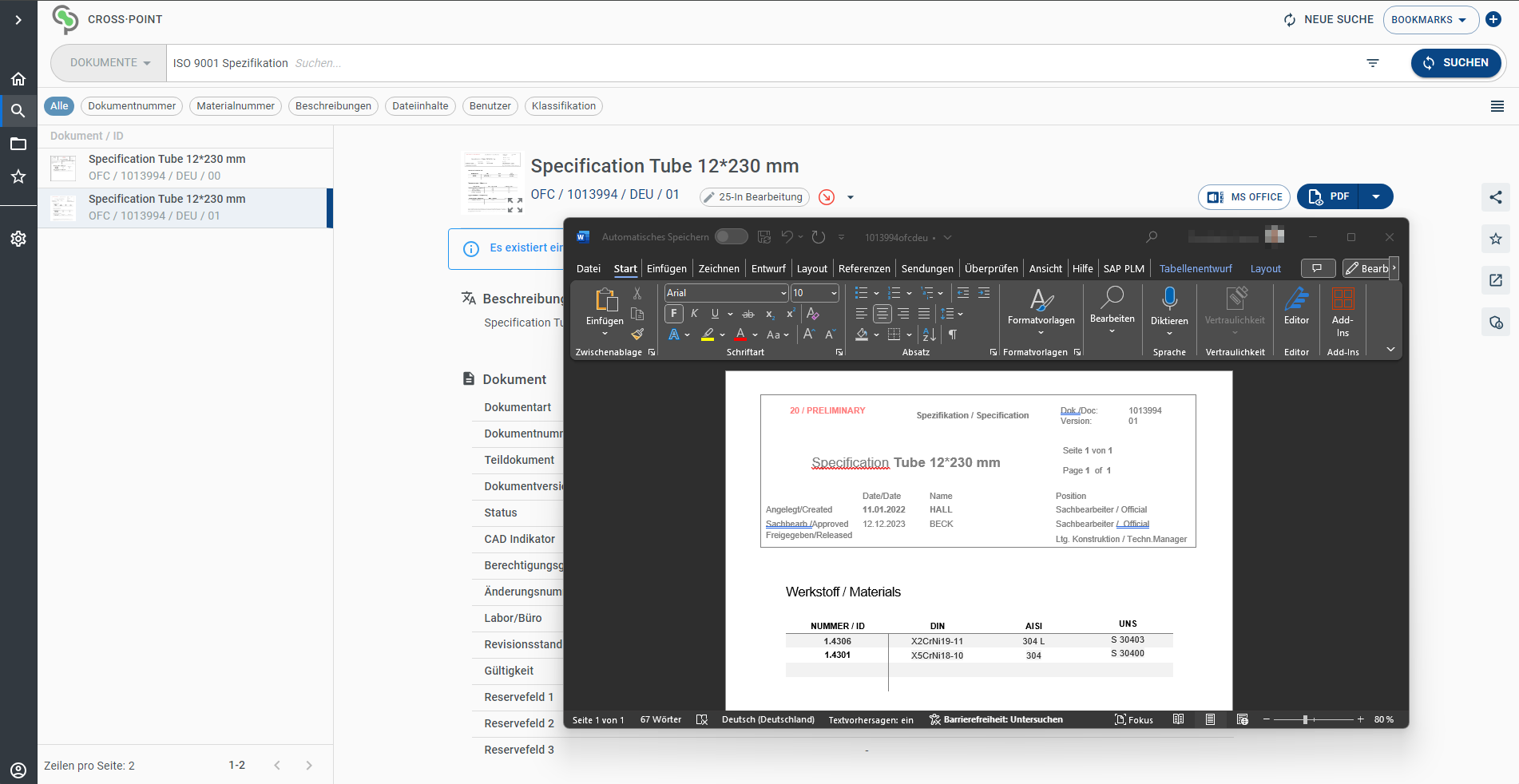
Task: Open search filter options icon
Action: (x=1373, y=63)
